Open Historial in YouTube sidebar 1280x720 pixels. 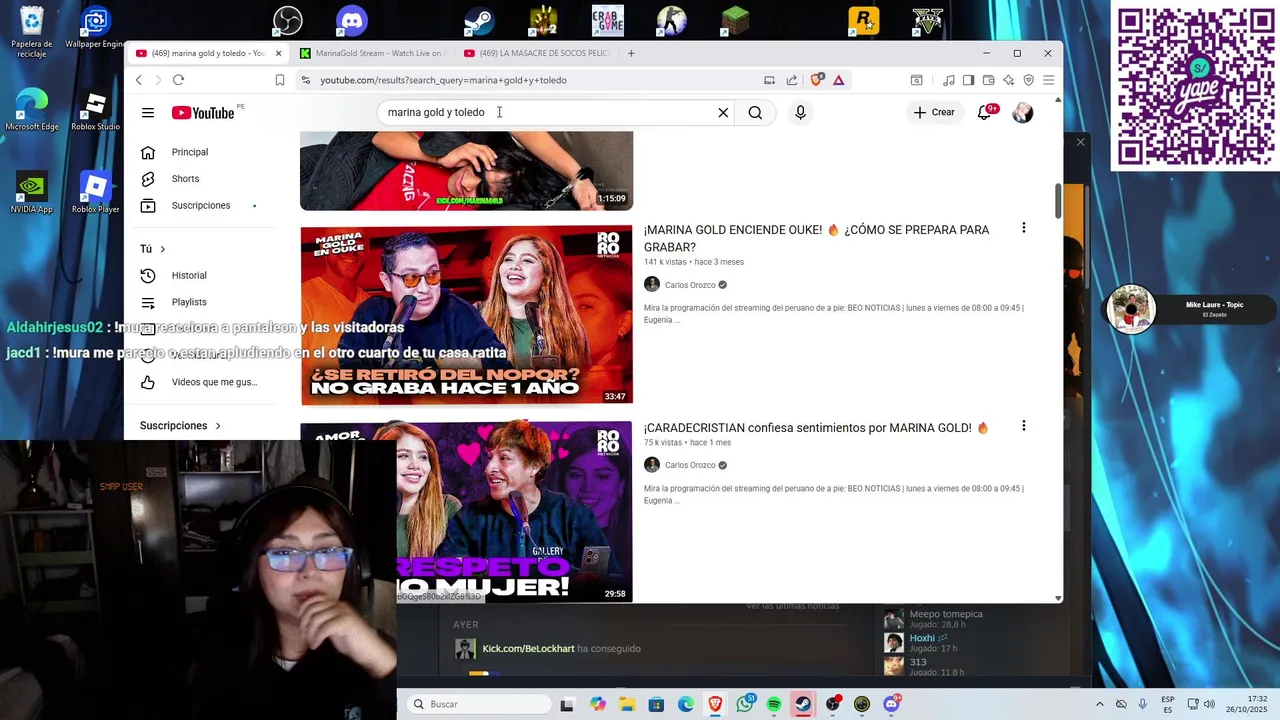point(189,275)
